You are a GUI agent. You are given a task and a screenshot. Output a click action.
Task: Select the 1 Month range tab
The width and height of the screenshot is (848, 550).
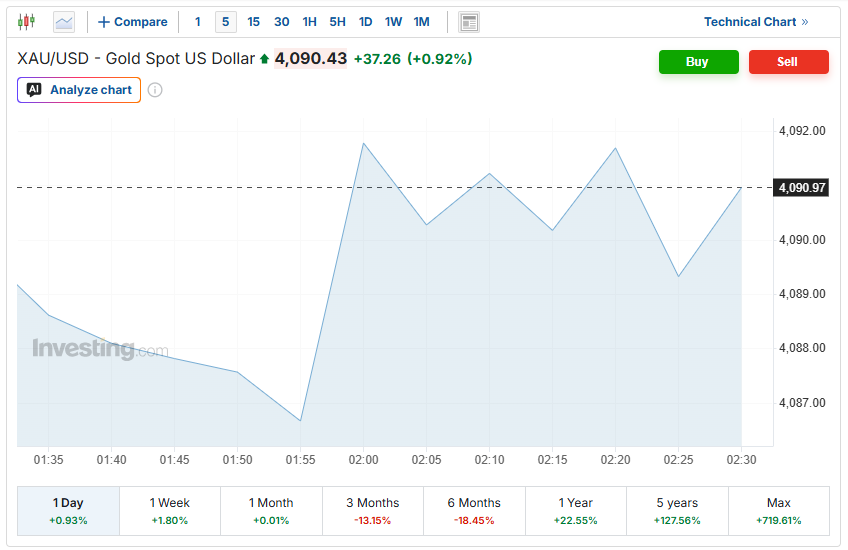[271, 511]
